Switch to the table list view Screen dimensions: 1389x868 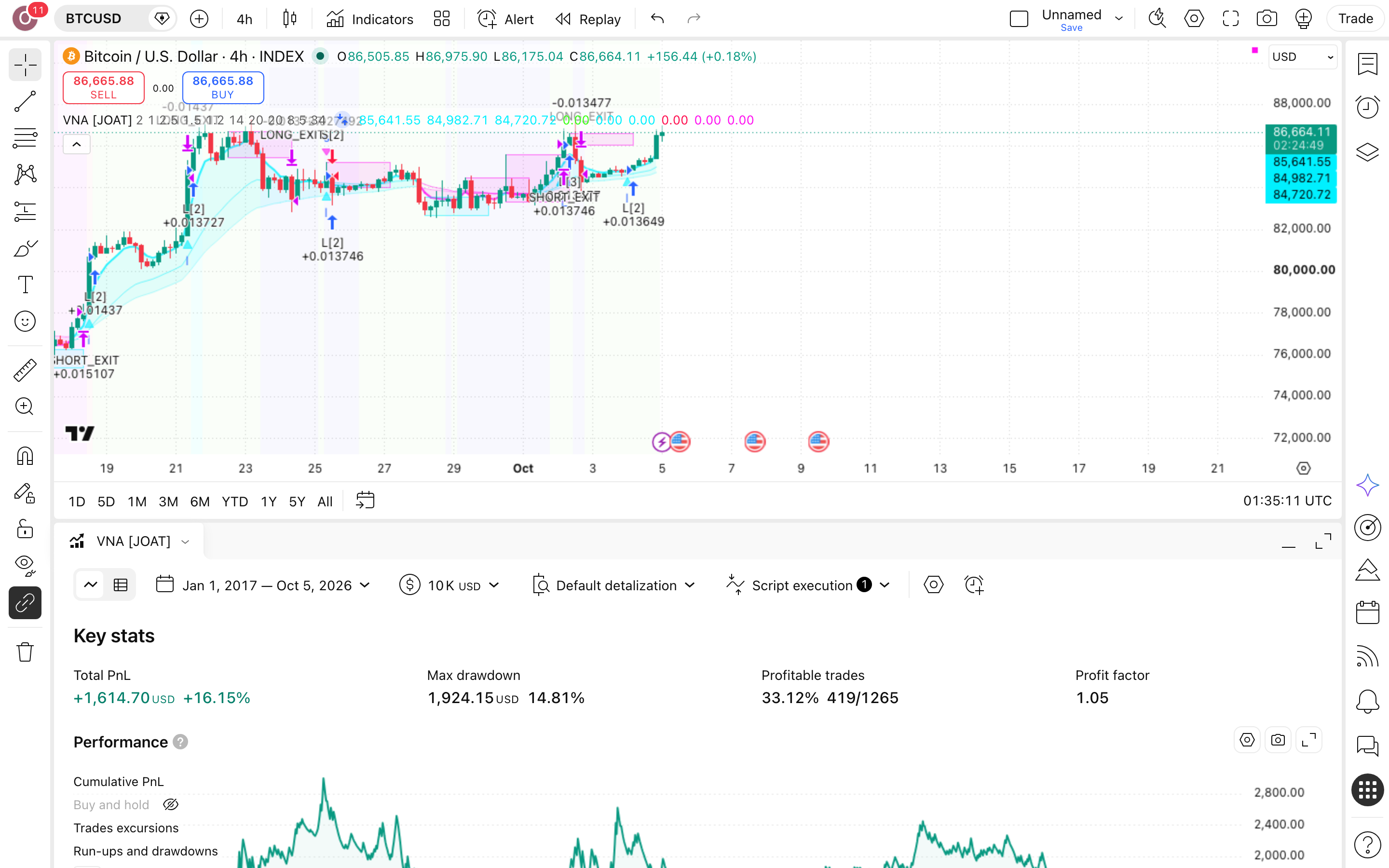click(x=121, y=585)
